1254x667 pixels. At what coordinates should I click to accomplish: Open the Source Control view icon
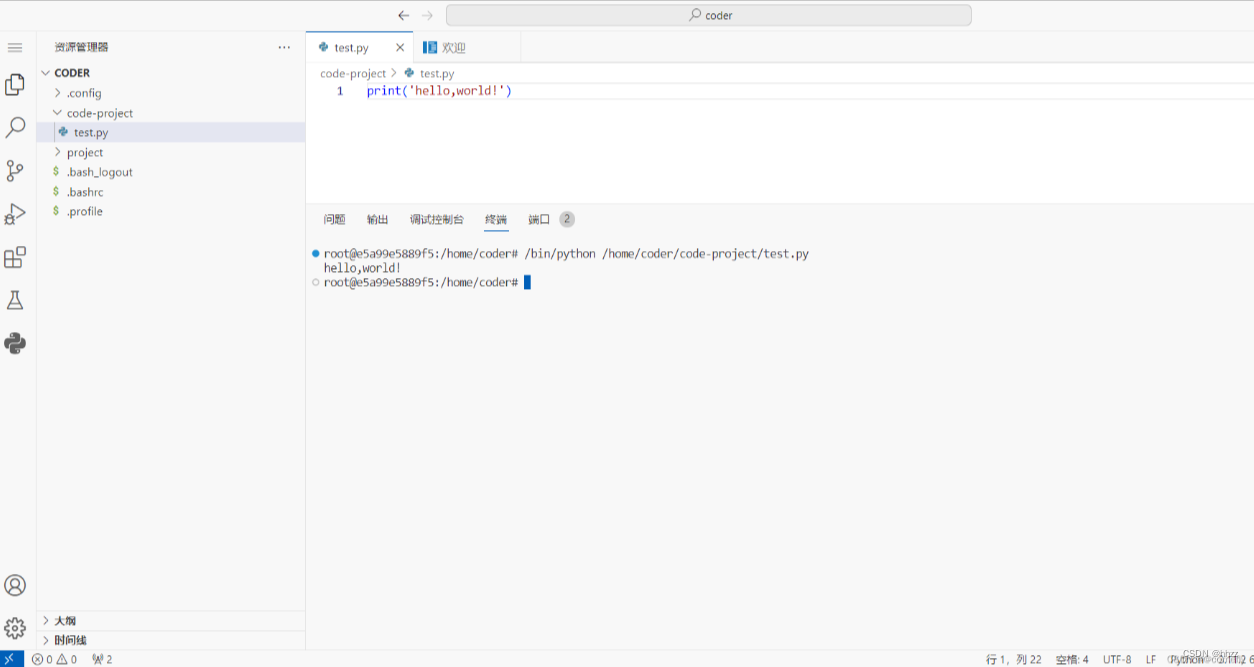click(x=15, y=171)
